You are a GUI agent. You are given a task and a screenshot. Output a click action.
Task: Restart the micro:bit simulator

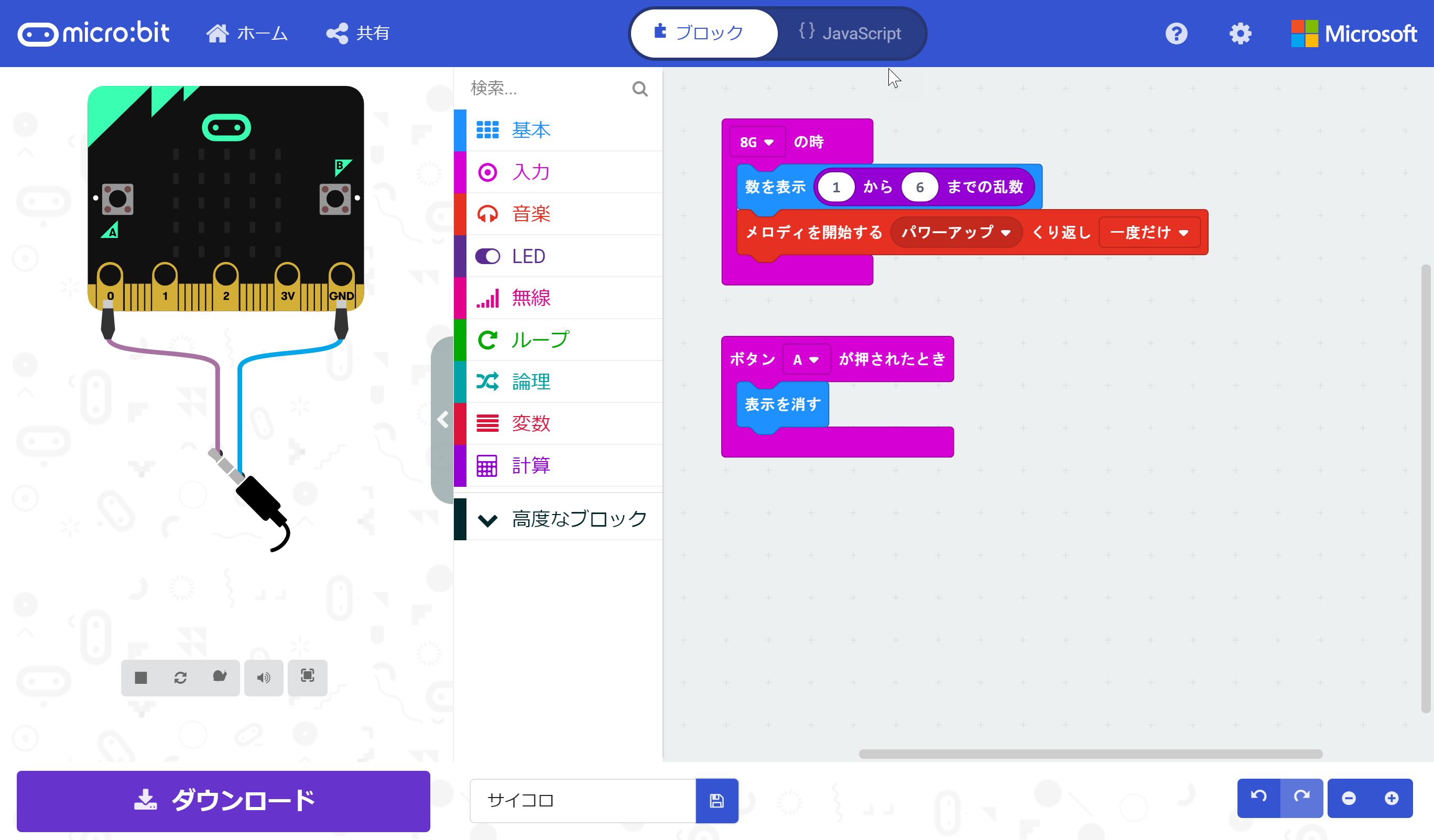181,678
